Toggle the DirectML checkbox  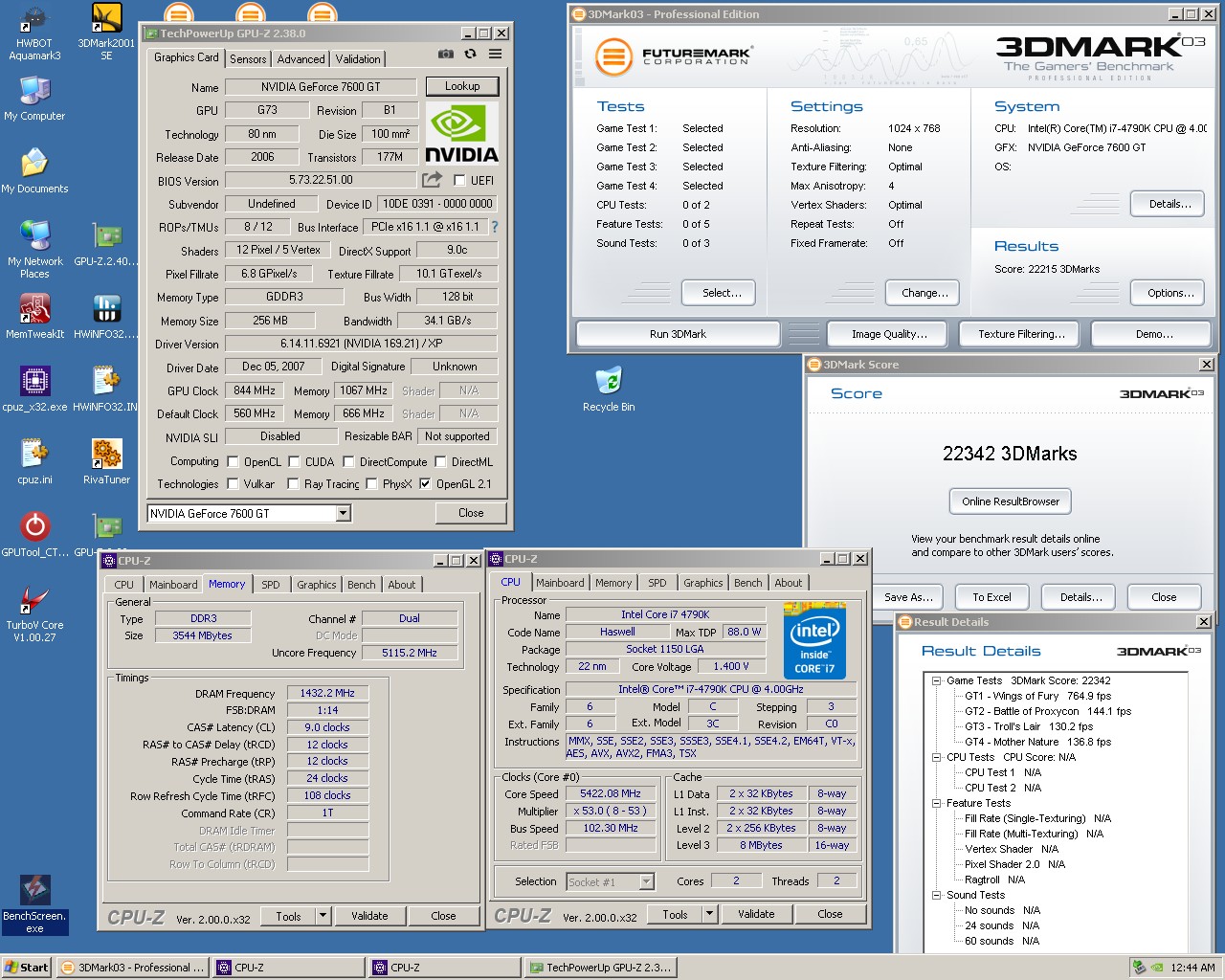click(x=440, y=461)
